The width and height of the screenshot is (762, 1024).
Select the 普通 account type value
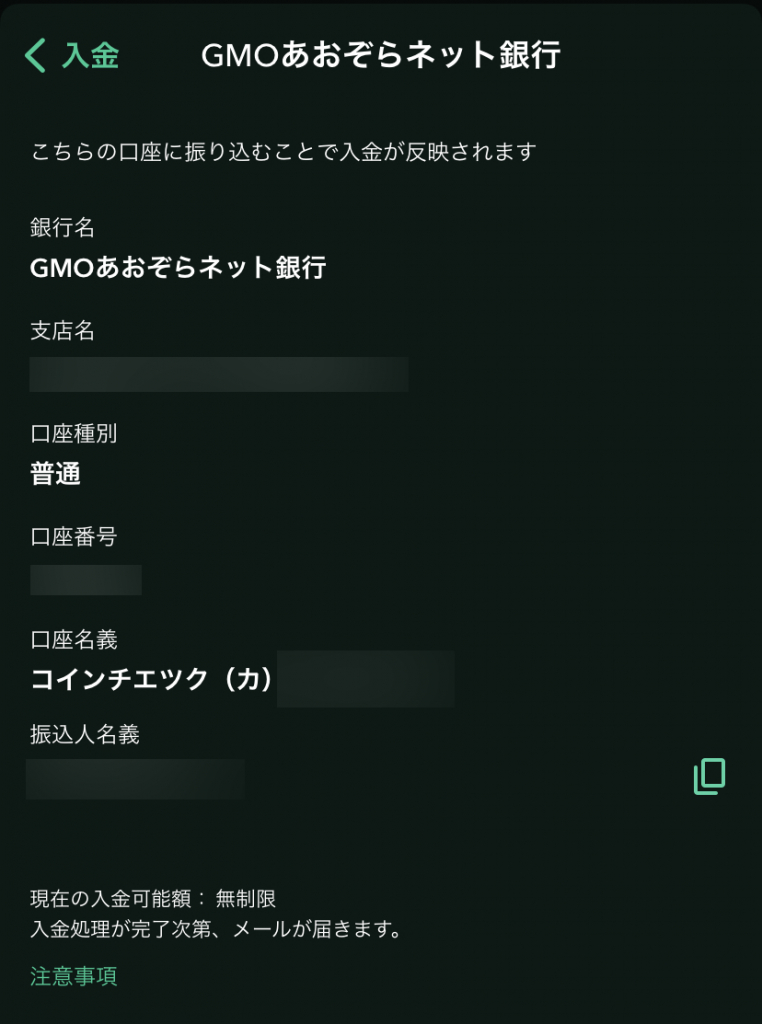tap(56, 474)
